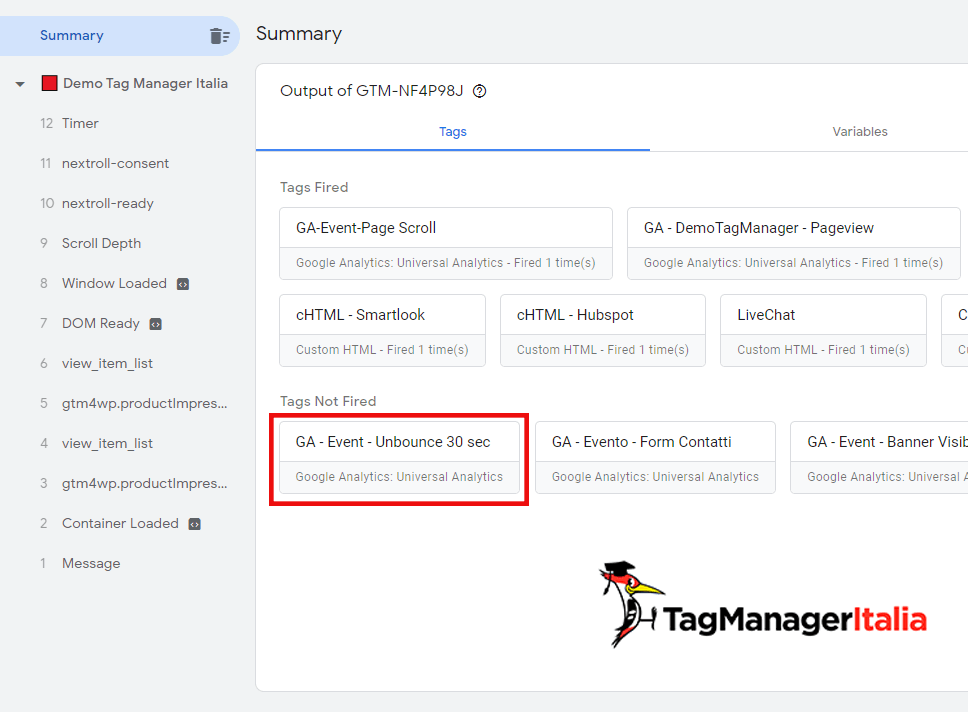The height and width of the screenshot is (712, 968).
Task: Open GA - Event - Unbounce 30 sec tag
Action: tap(399, 458)
